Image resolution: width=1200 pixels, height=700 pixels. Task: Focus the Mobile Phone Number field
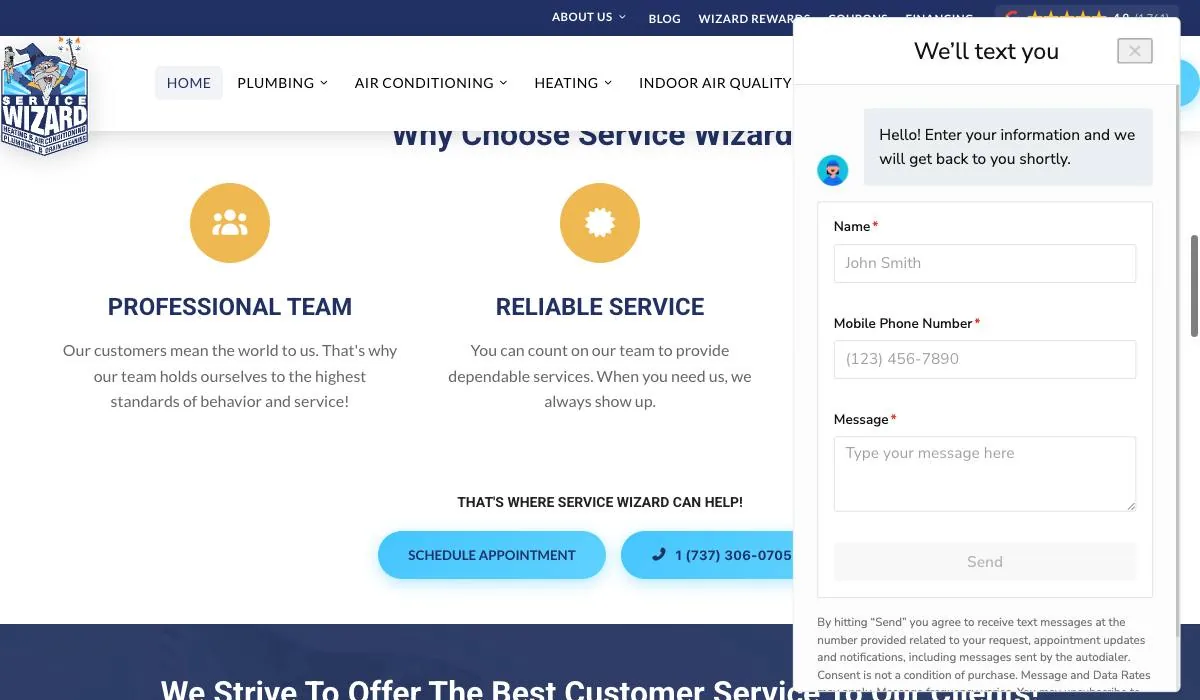(x=985, y=359)
